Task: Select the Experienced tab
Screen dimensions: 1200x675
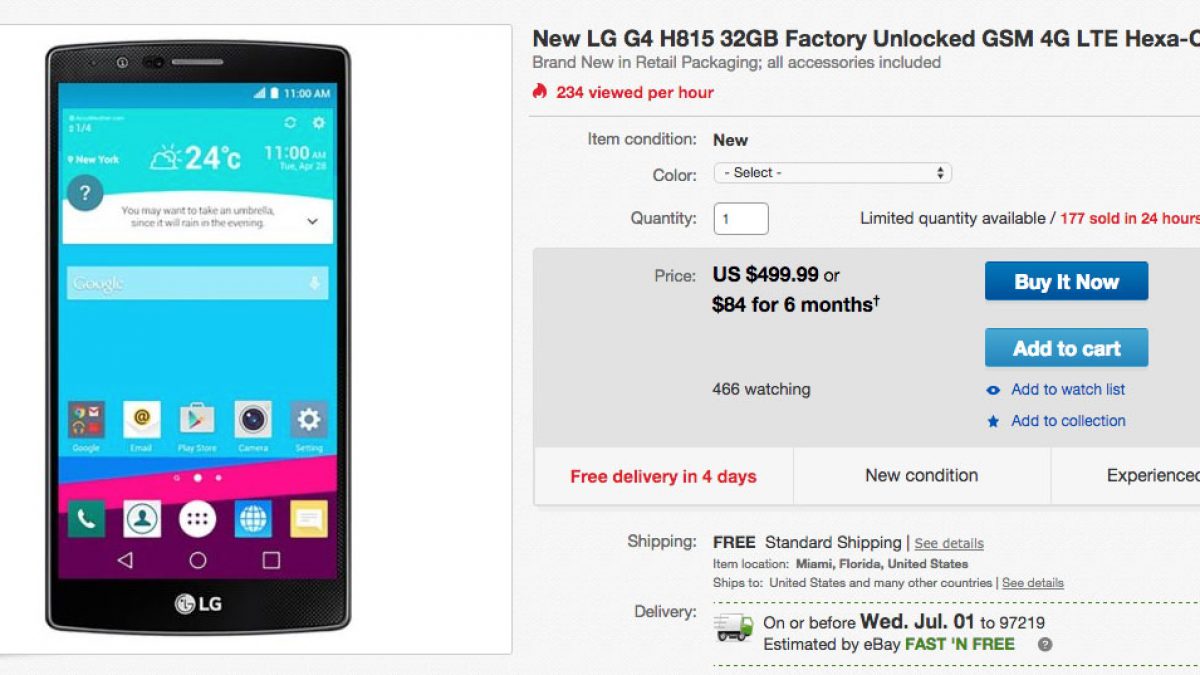Action: click(1126, 476)
